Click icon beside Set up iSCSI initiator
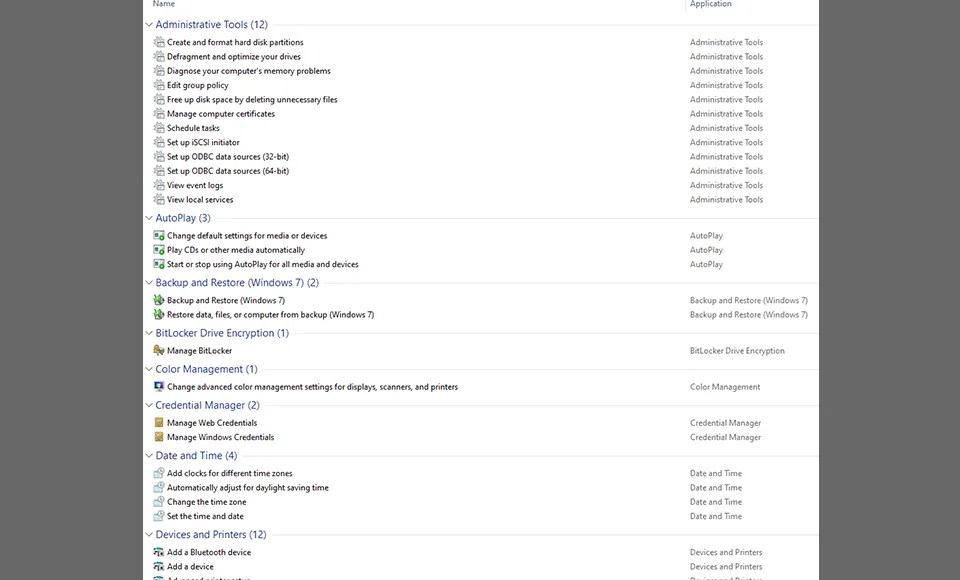Image resolution: width=960 pixels, height=580 pixels. [159, 142]
